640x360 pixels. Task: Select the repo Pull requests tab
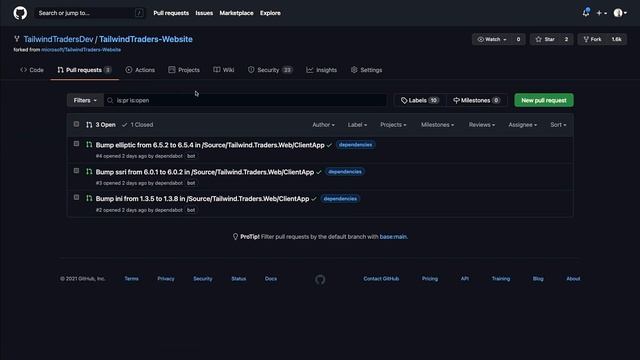[x=84, y=70]
